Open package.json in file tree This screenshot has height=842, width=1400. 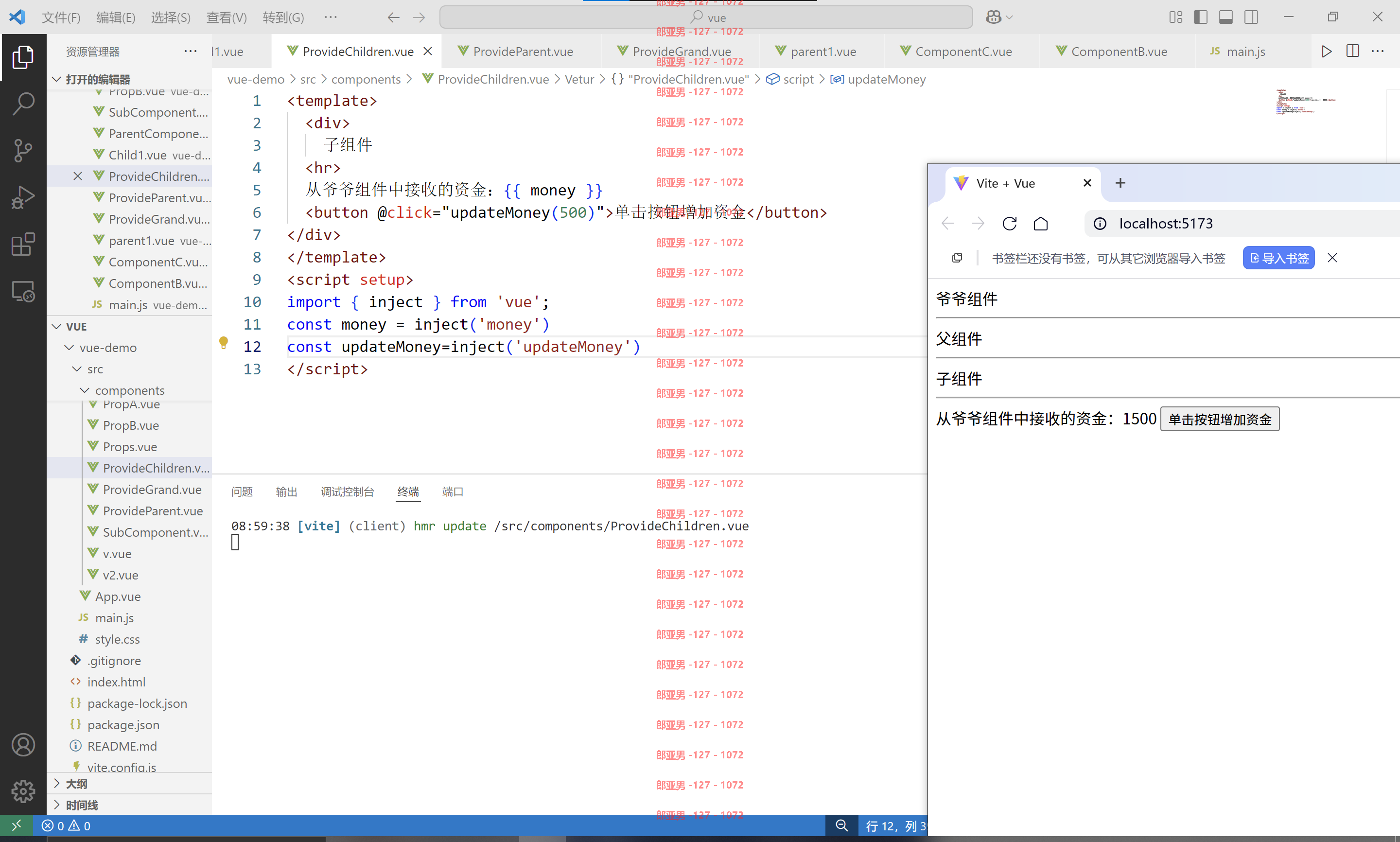(x=123, y=724)
